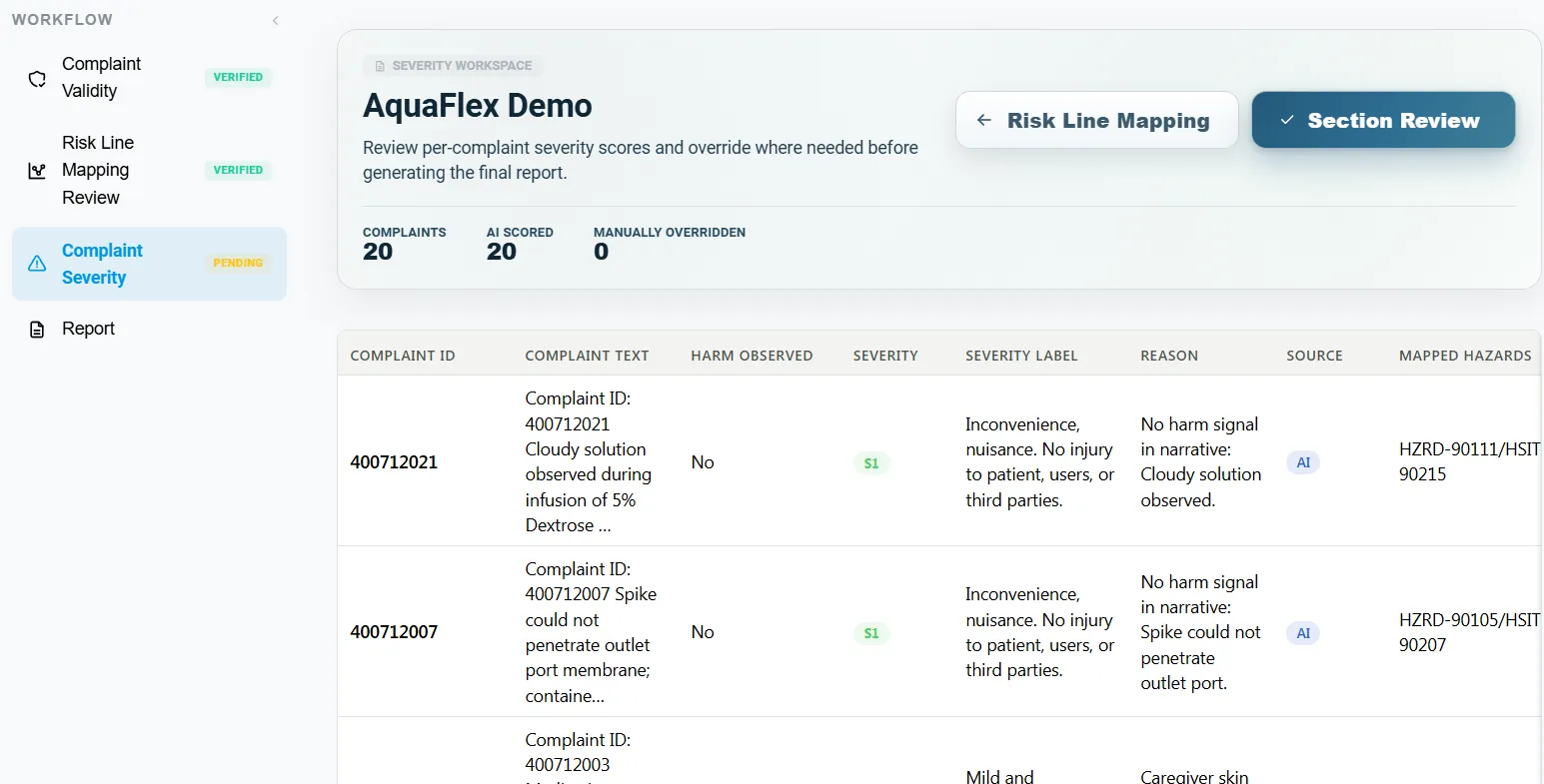The image size is (1544, 784).
Task: Click the reason 'Spike could not penetrate outlet port.' cell
Action: pyautogui.click(x=1200, y=632)
